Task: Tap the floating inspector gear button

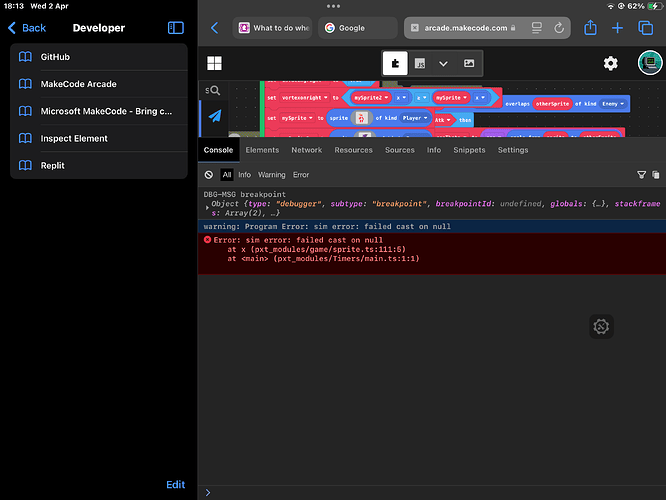Action: (601, 326)
